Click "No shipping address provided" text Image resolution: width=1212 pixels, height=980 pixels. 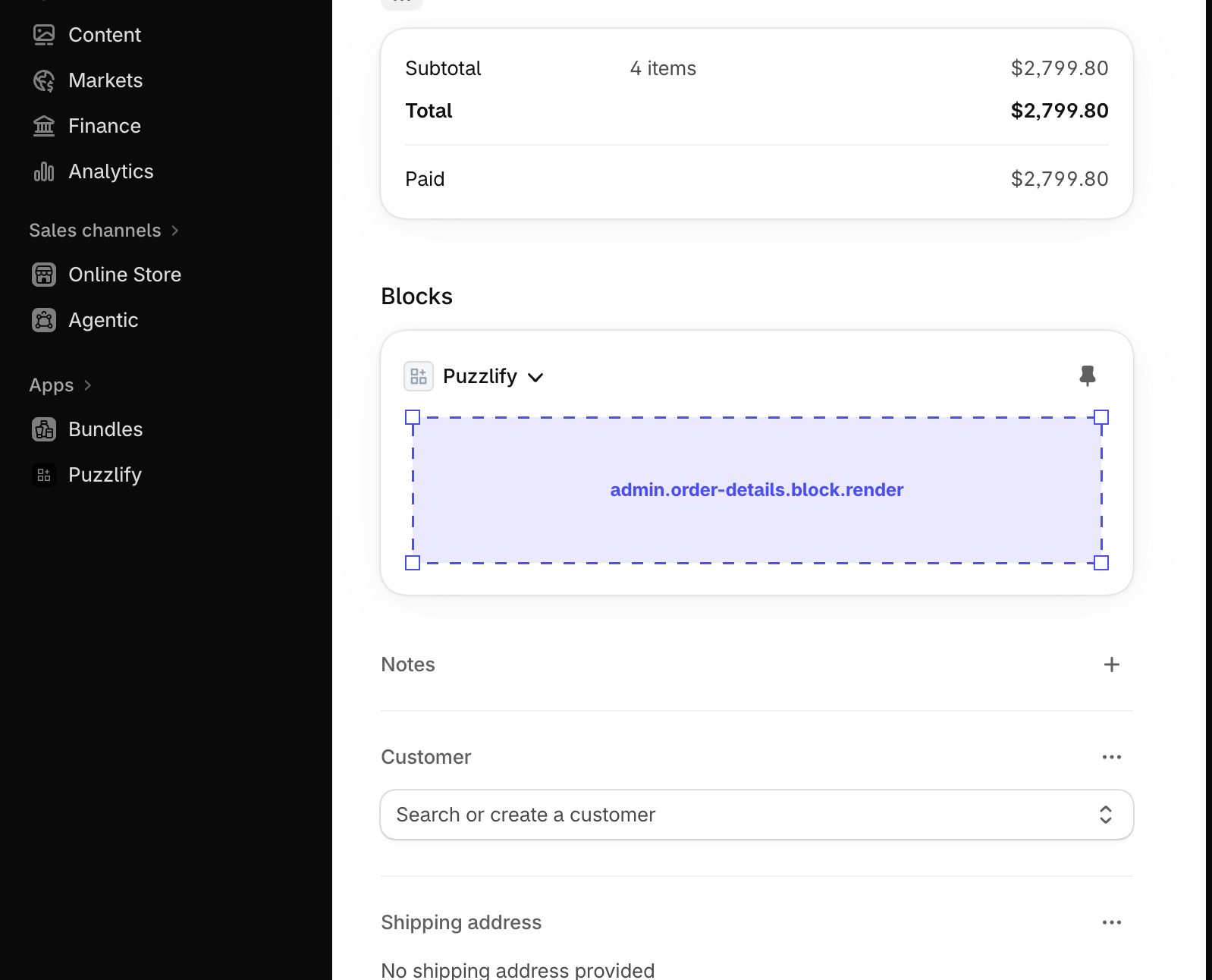pyautogui.click(x=518, y=970)
